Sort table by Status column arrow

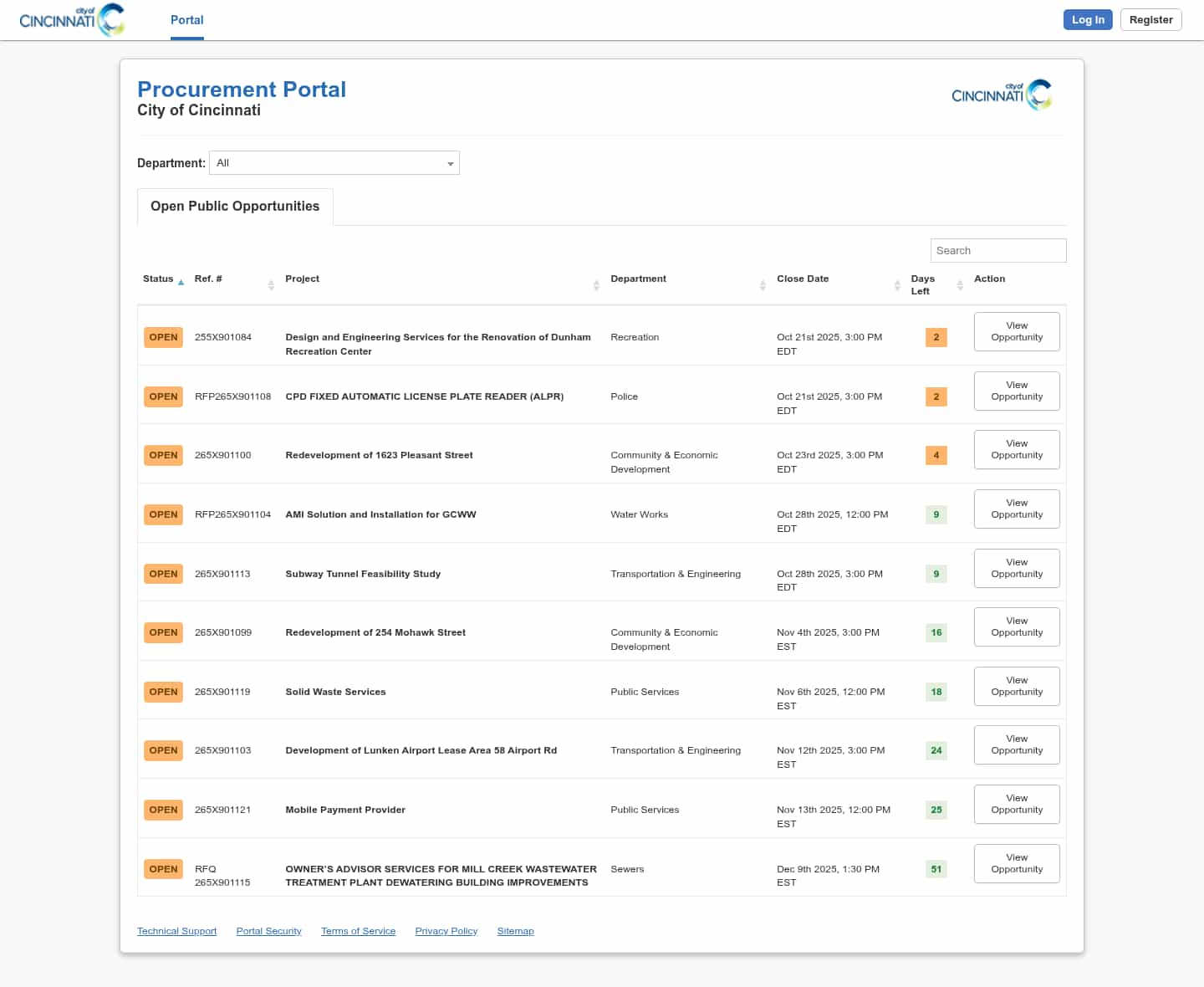point(181,283)
